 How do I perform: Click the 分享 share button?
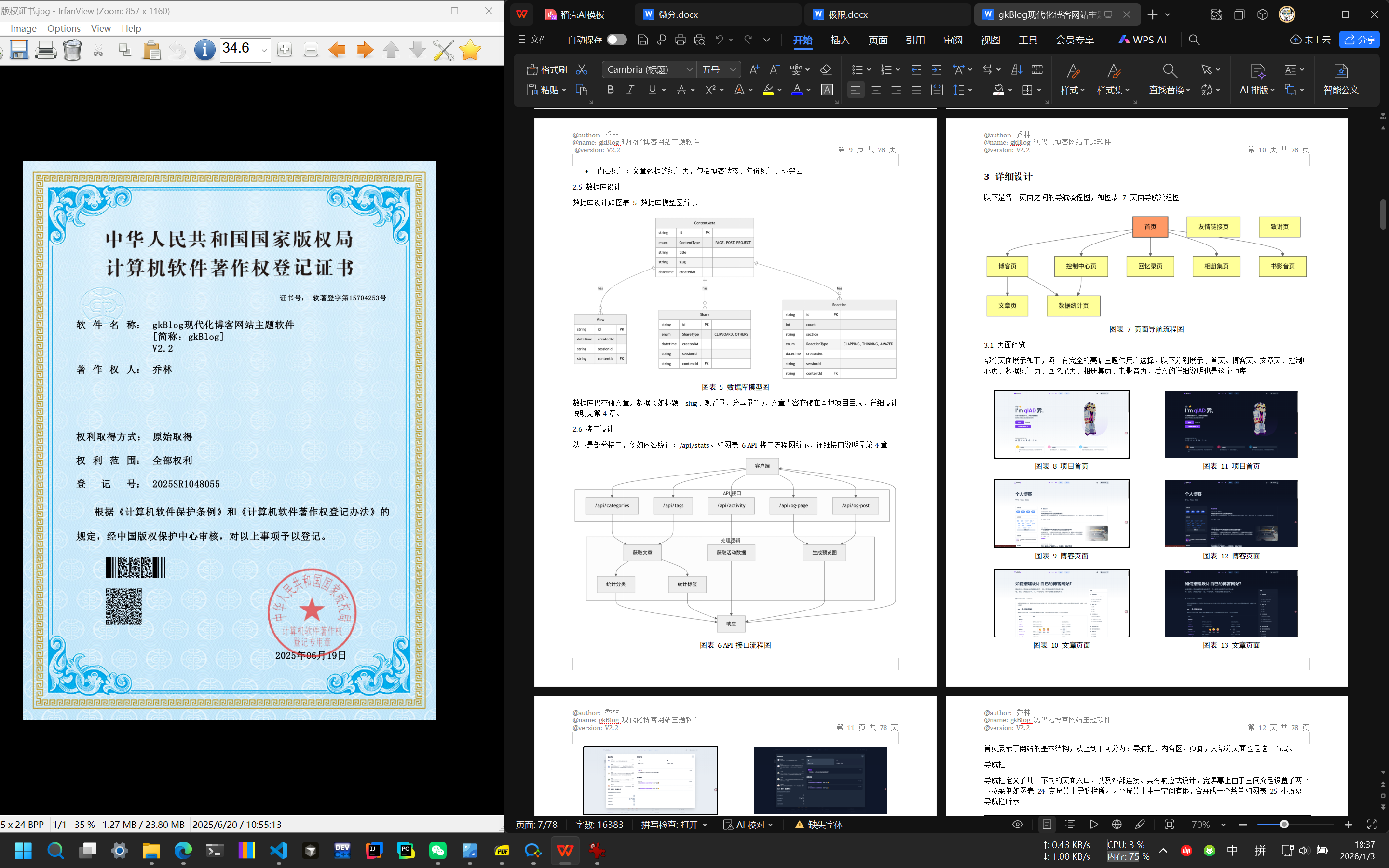pos(1359,40)
